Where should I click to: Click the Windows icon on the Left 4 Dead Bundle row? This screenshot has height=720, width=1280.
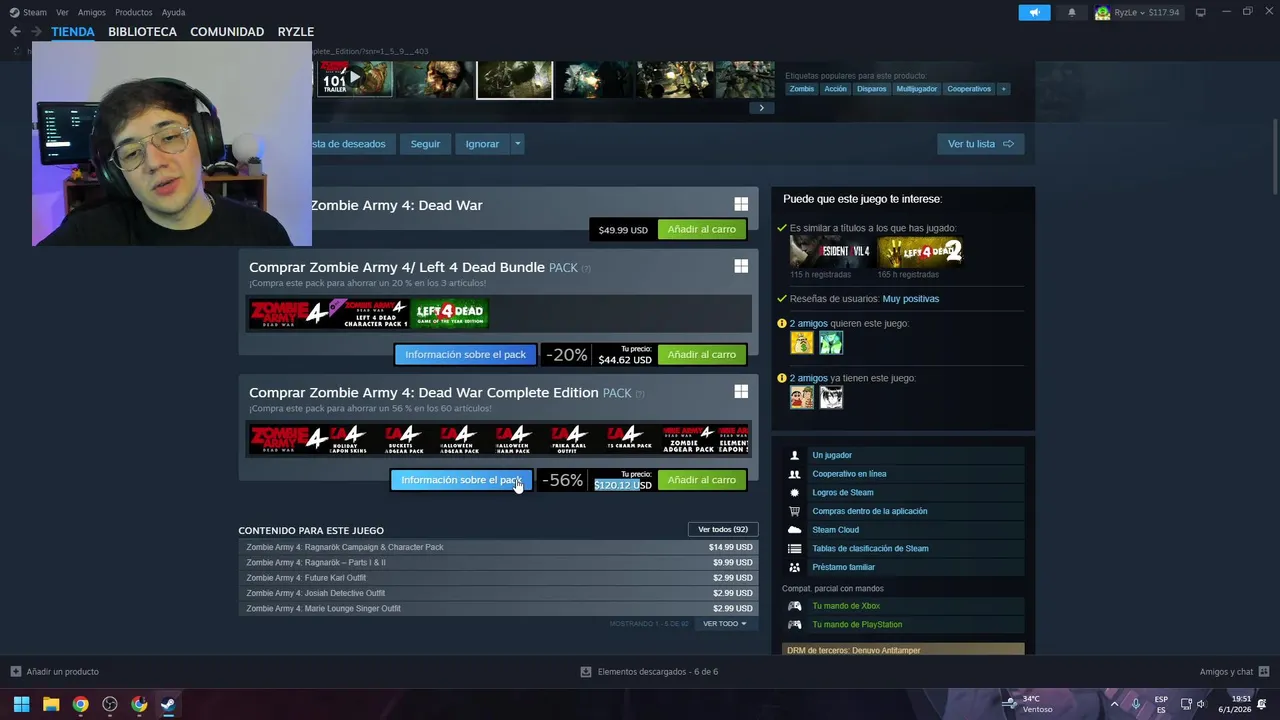[741, 266]
